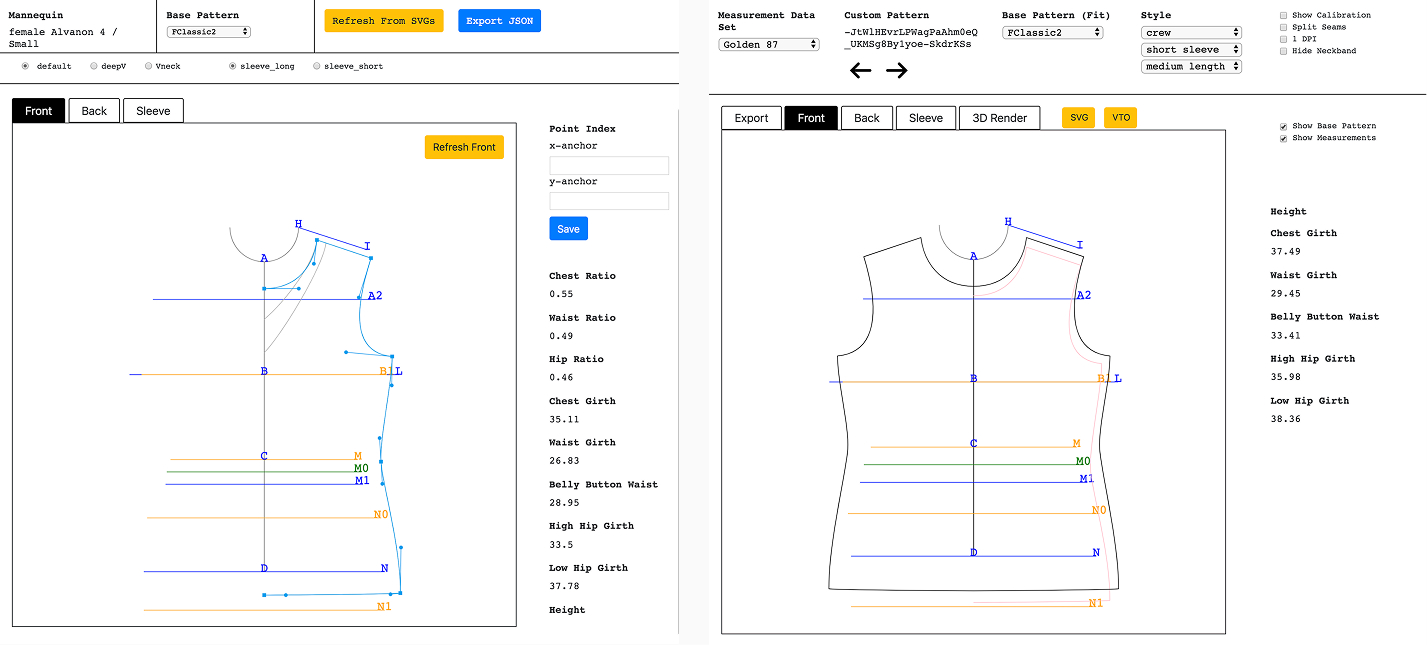This screenshot has width=1427, height=645.
Task: Click the blue Export JSON button
Action: pyautogui.click(x=499, y=21)
